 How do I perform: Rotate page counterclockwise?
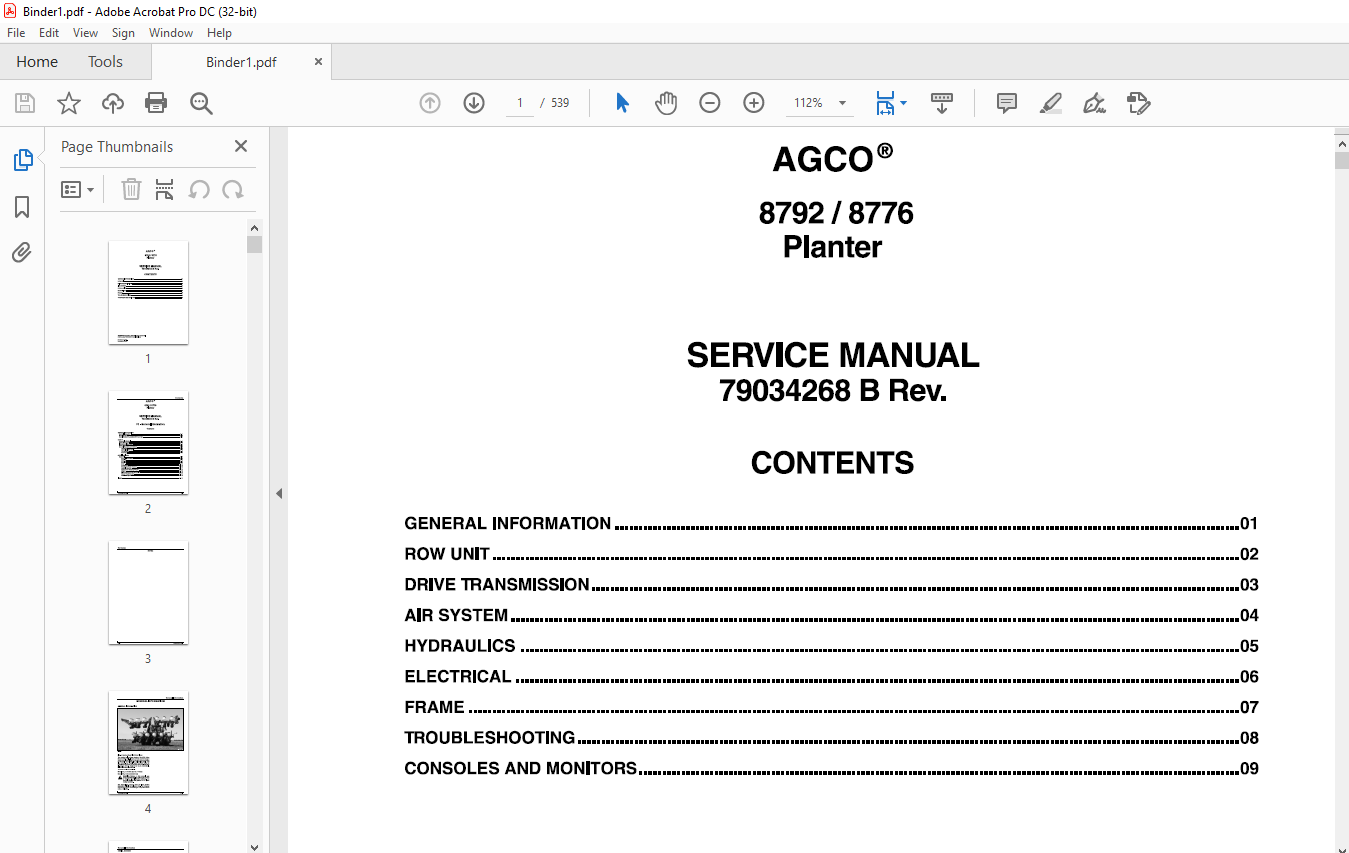(199, 189)
